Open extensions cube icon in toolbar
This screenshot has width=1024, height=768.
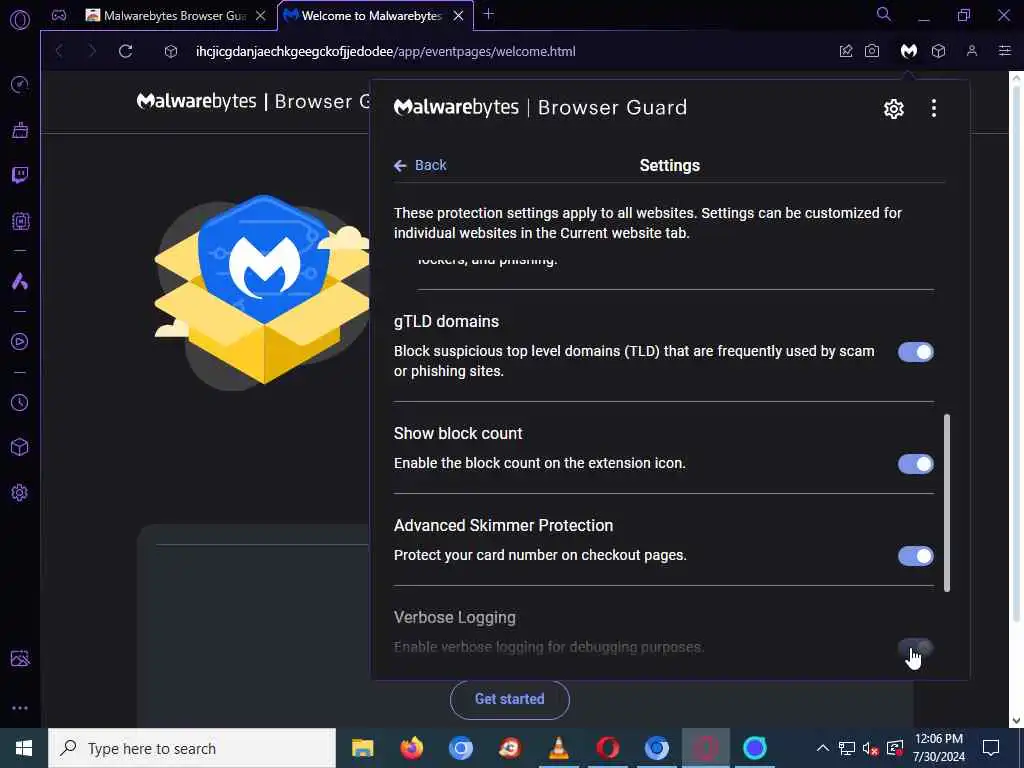938,51
